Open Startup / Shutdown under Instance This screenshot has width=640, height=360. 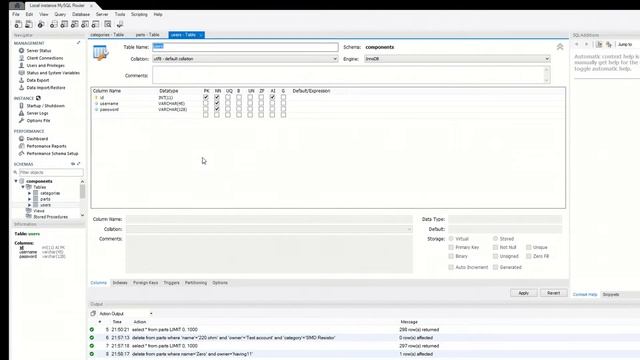pos(45,106)
